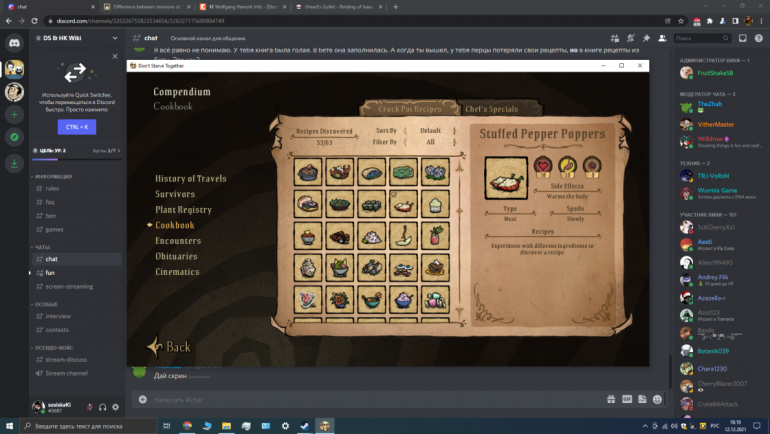Select Plant Registry in Compendium menu

184,210
